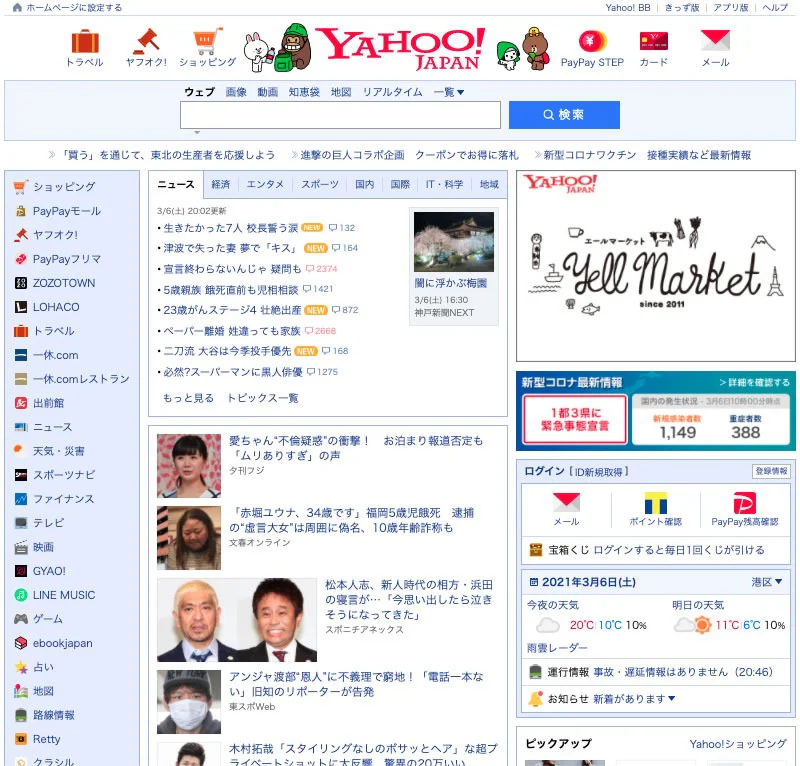Switch to the 経済 news tab

point(220,184)
